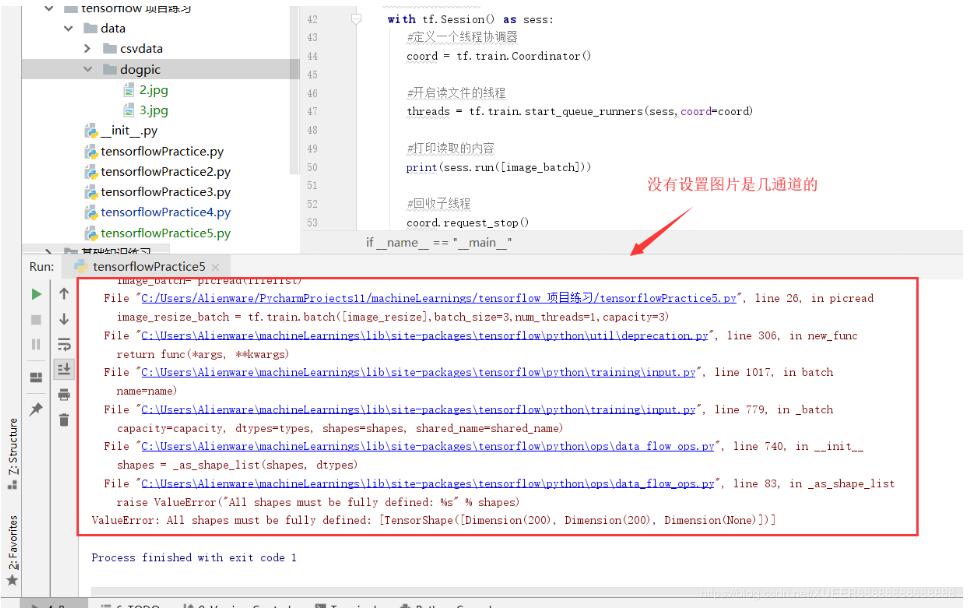Close the tensorflowPractice5 run tab
This screenshot has width=968, height=611.
215,267
